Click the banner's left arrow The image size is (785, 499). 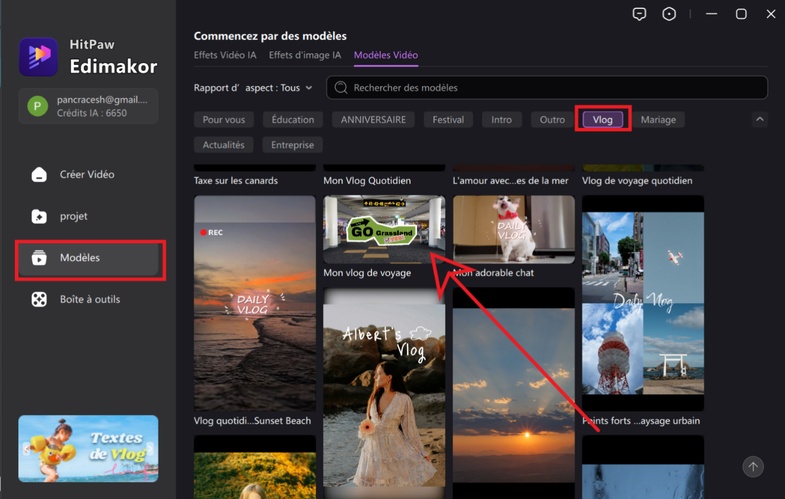click(x=27, y=449)
